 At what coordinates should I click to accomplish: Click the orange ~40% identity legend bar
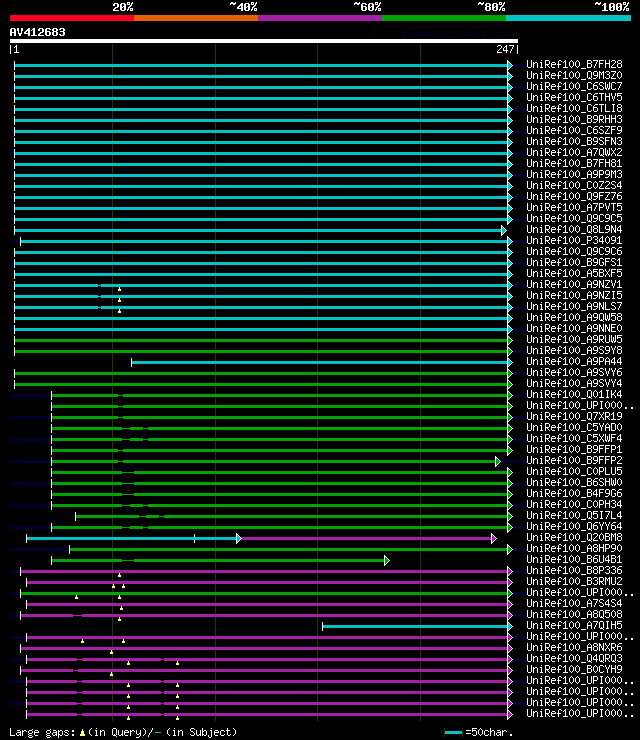[196, 18]
